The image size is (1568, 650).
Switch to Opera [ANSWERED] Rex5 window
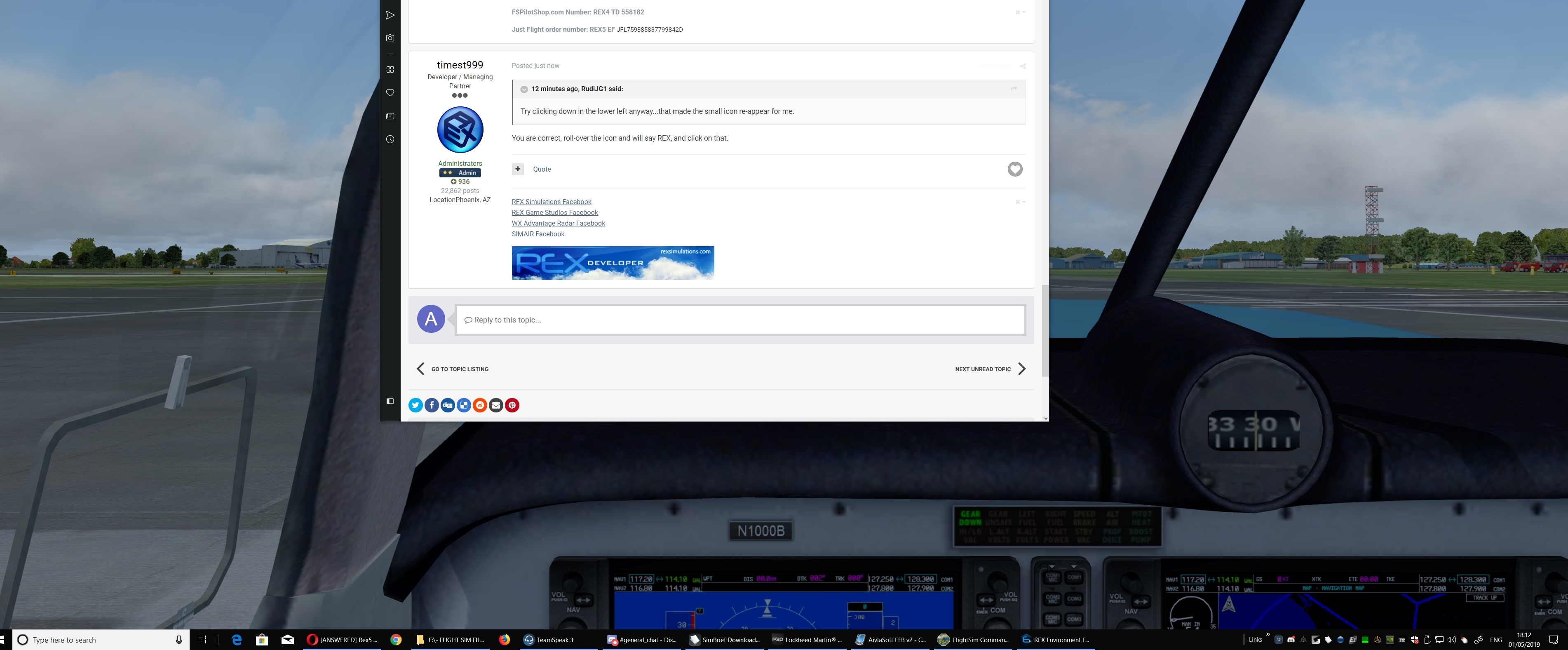(342, 640)
